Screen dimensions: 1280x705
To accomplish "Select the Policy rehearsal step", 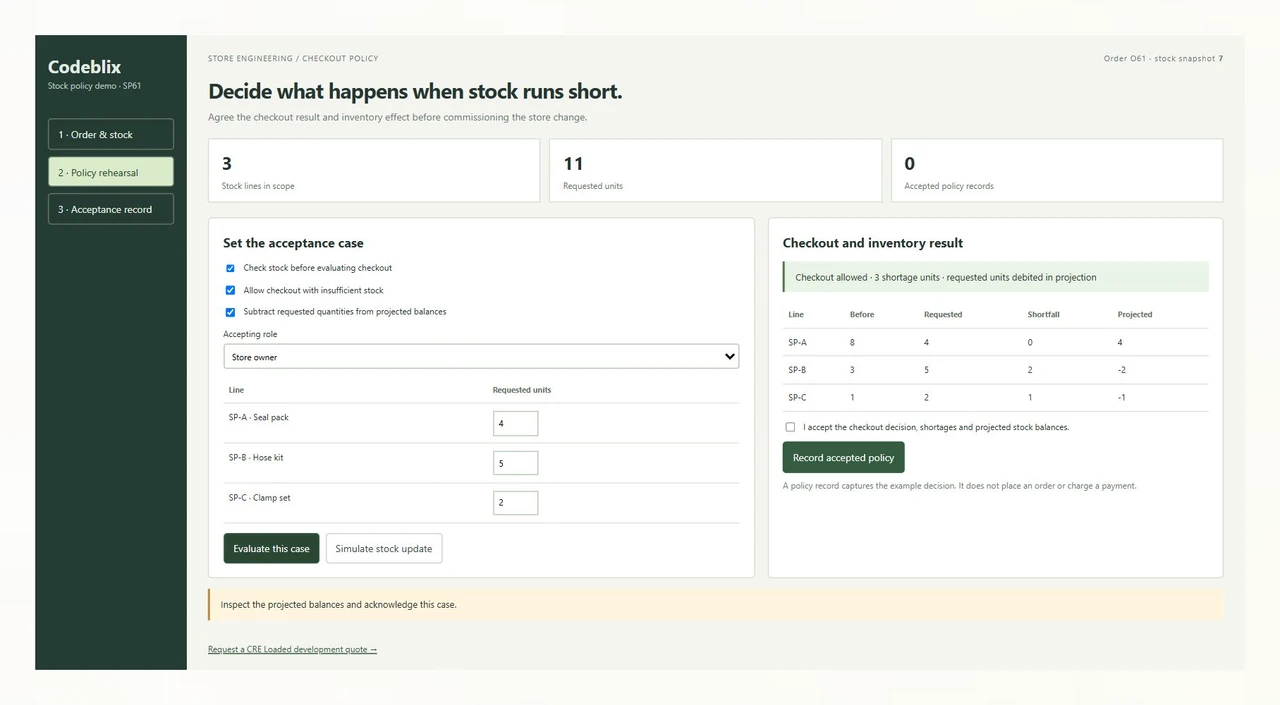I will click(111, 172).
